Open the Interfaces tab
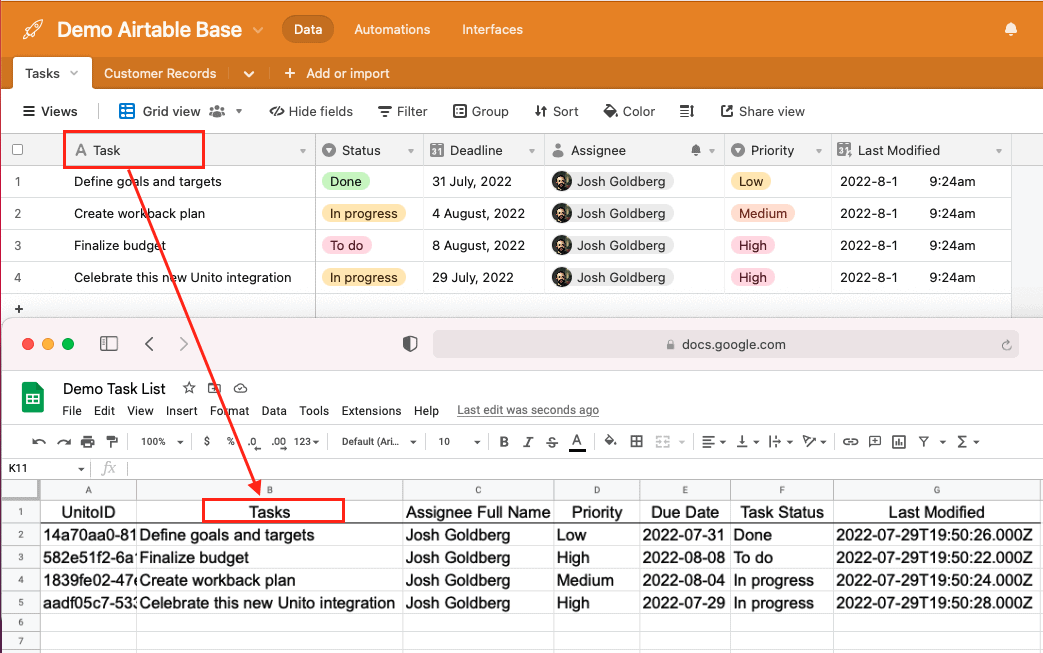Image resolution: width=1043 pixels, height=653 pixels. point(492,29)
